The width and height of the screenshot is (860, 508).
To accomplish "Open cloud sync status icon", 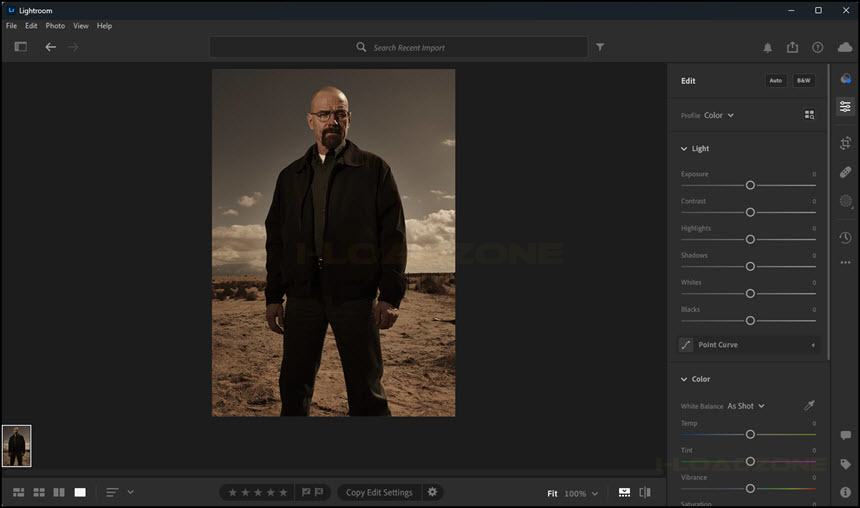I will point(845,48).
